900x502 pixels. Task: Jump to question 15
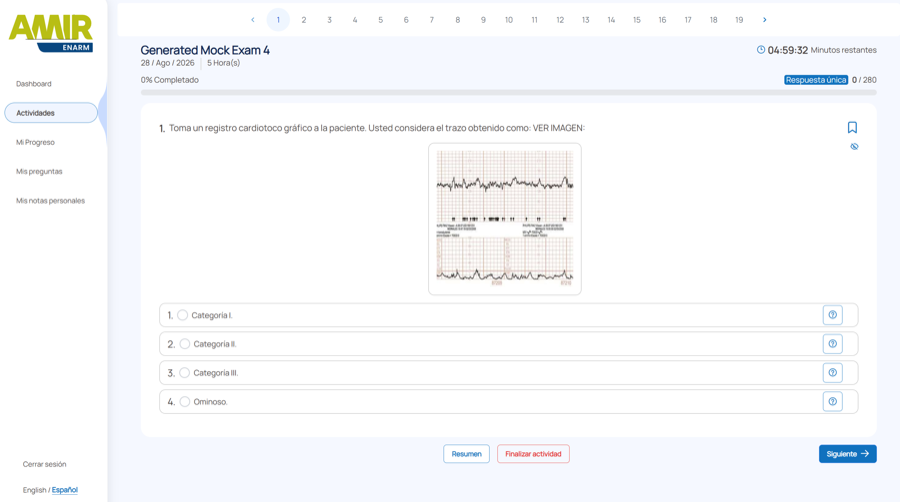tap(637, 20)
